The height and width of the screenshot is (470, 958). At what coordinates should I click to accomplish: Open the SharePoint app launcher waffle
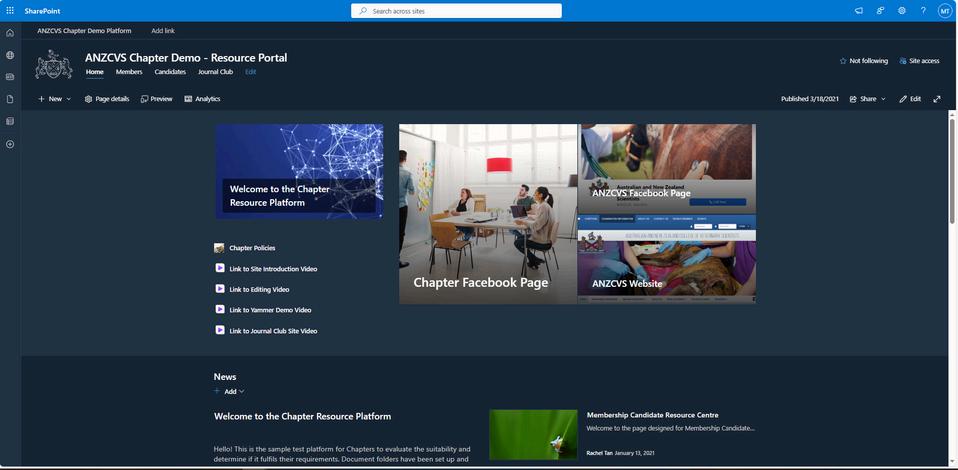10,10
